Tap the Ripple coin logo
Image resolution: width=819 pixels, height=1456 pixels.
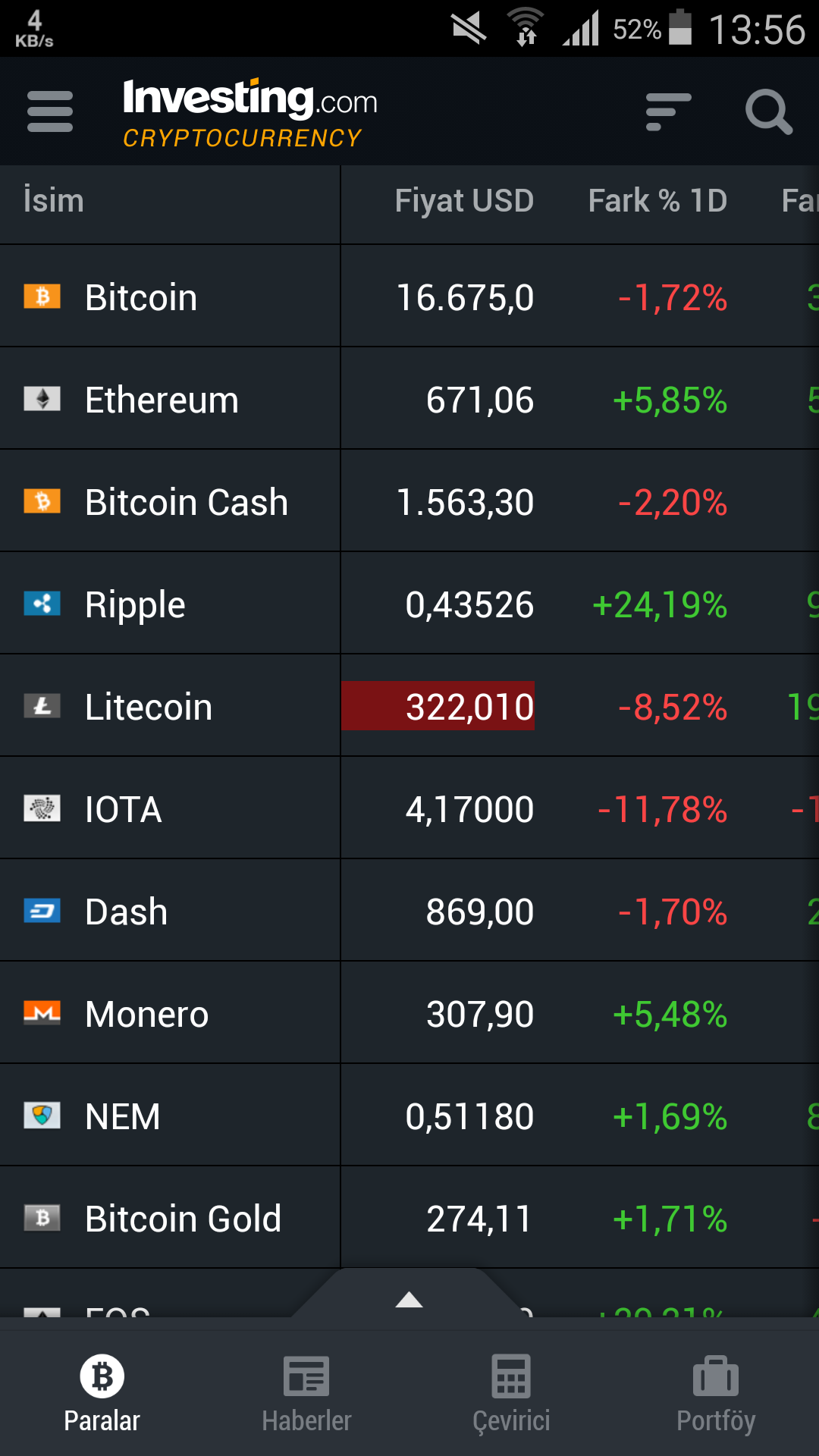point(42,604)
